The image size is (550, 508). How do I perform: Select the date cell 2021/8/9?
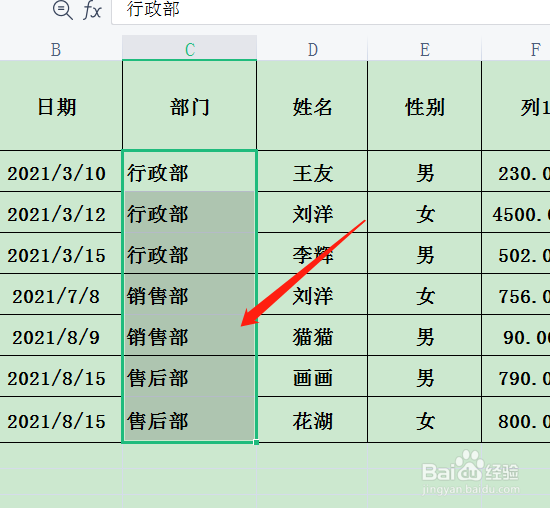coord(61,335)
